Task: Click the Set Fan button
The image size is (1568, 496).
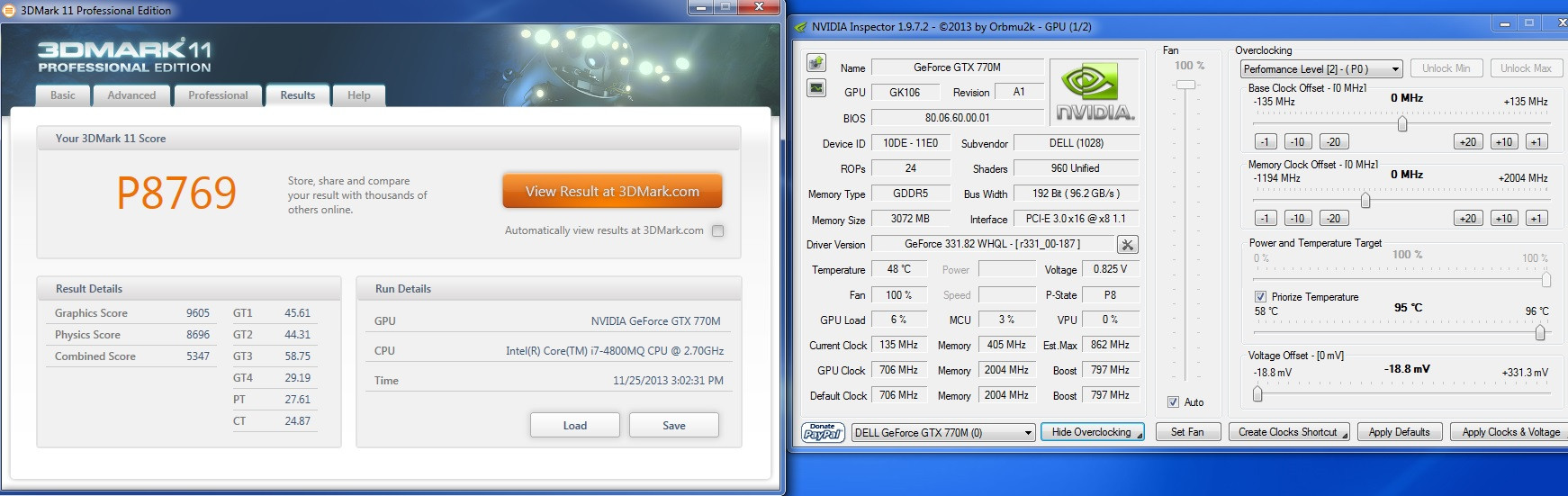Action: pyautogui.click(x=1187, y=432)
